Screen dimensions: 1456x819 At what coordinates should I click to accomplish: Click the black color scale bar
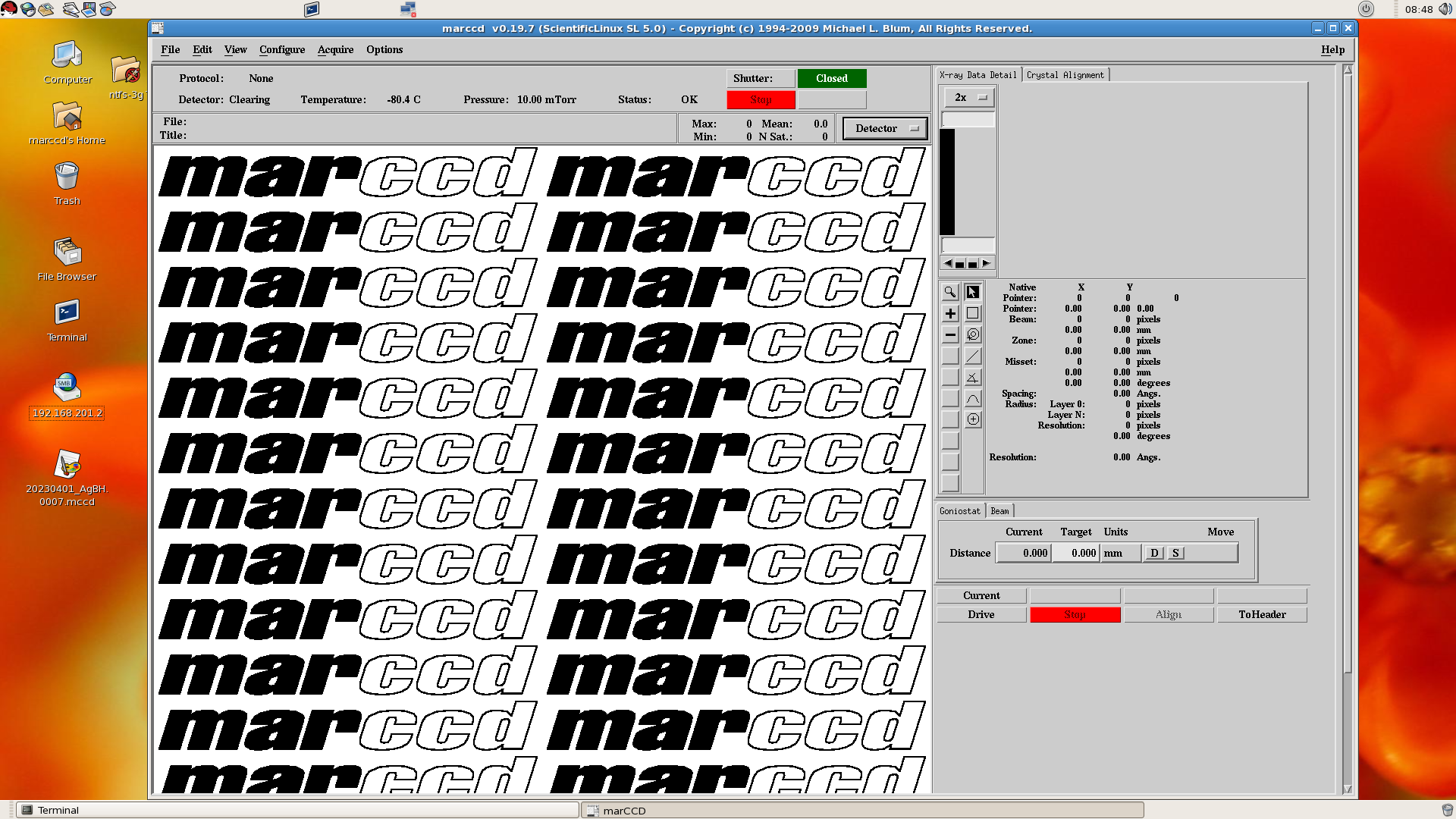pyautogui.click(x=947, y=182)
